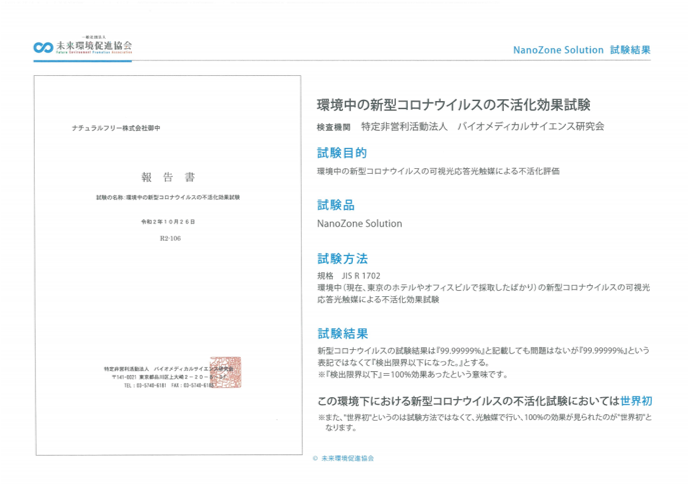Click the footnote starting ※また、"世界初"というのは

[484, 422]
